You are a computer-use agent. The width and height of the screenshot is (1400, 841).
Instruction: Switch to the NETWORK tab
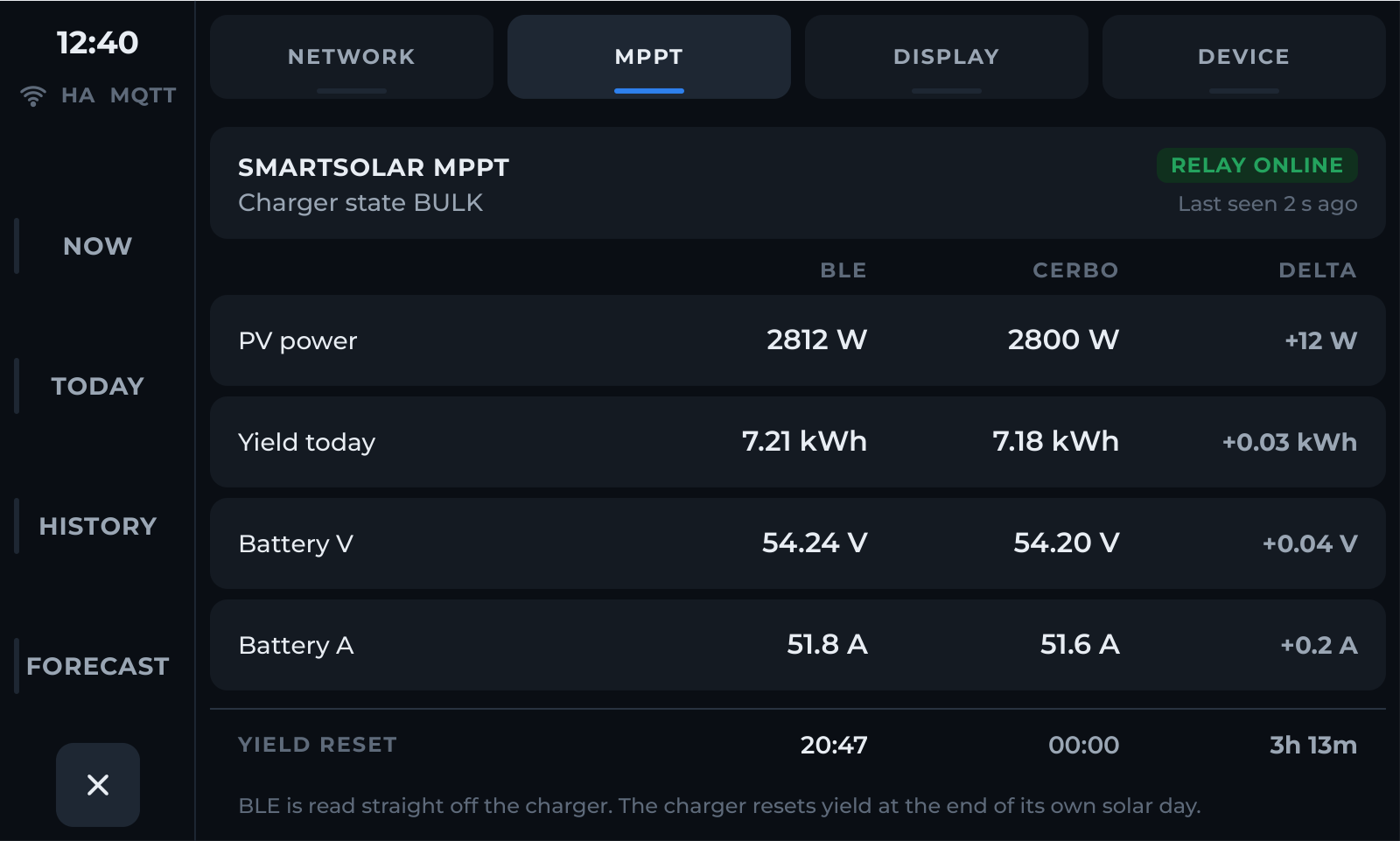click(x=352, y=57)
